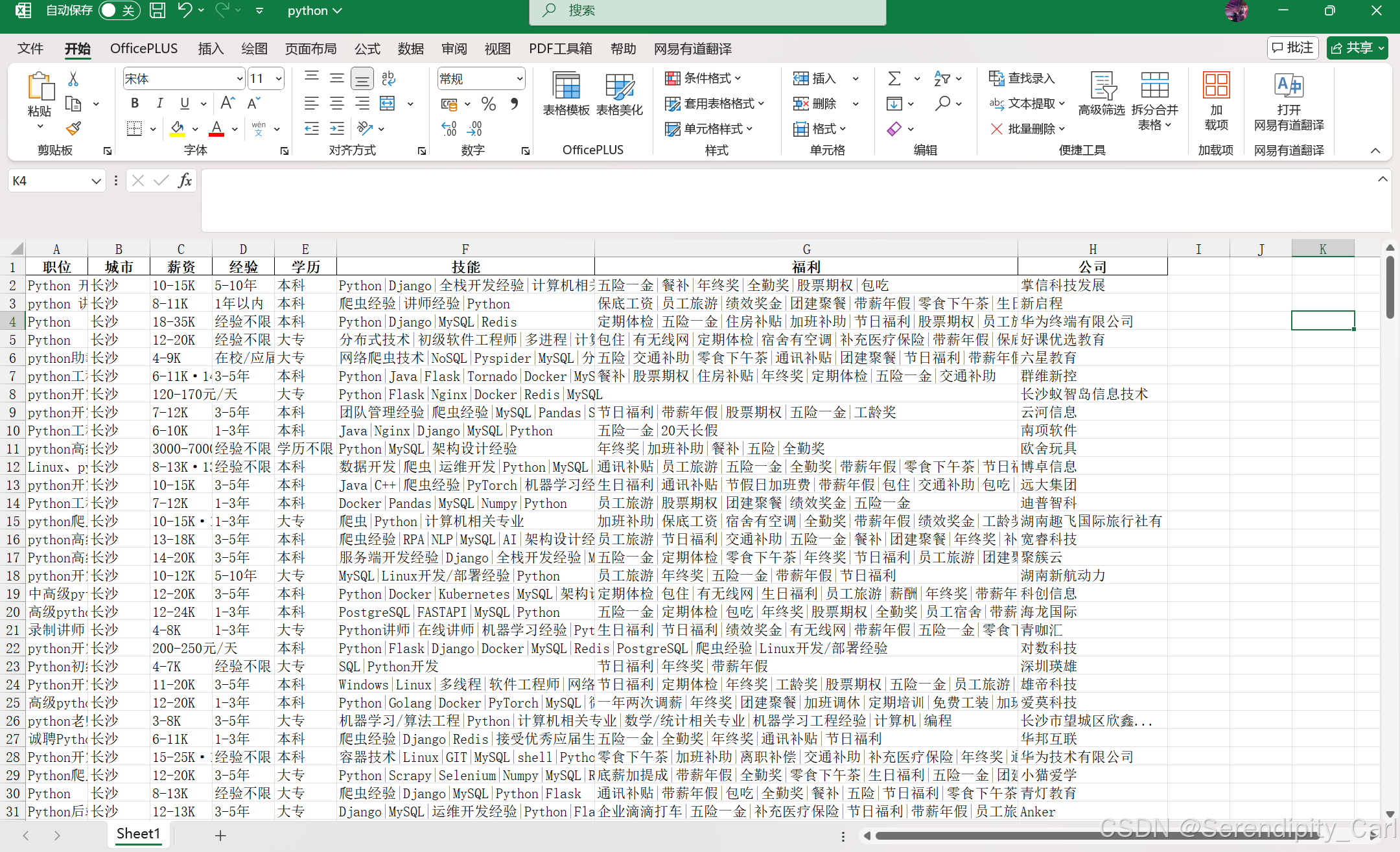Click the insert function fx icon
The width and height of the screenshot is (1400, 852).
tap(185, 181)
